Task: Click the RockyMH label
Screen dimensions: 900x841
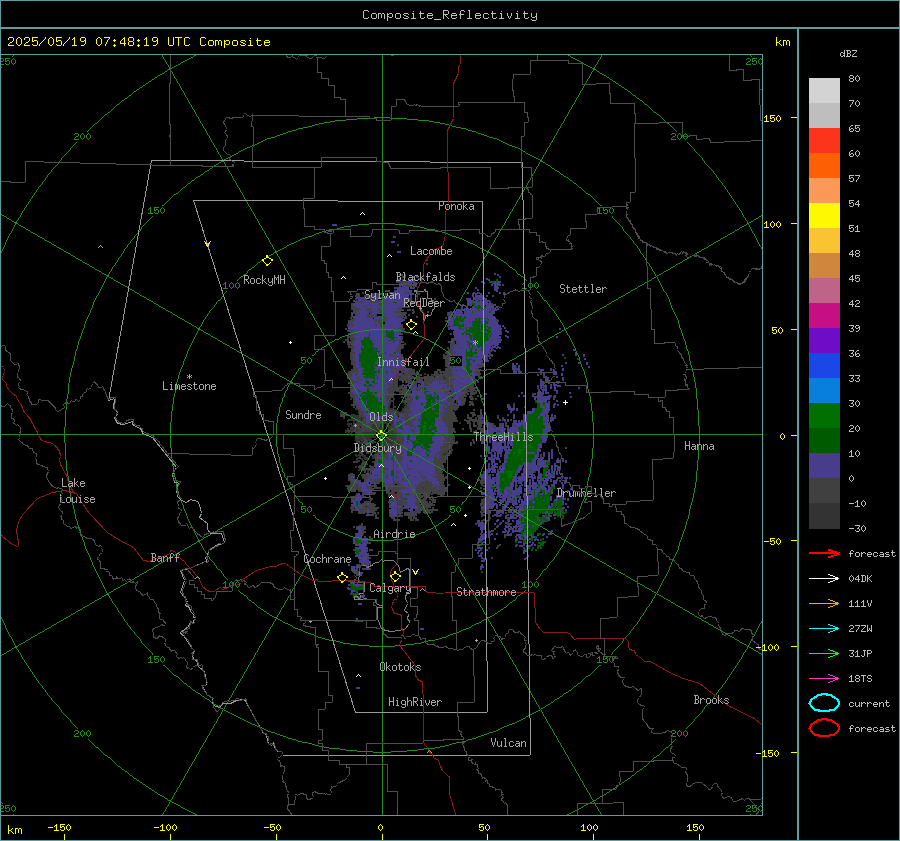Action: click(x=264, y=280)
